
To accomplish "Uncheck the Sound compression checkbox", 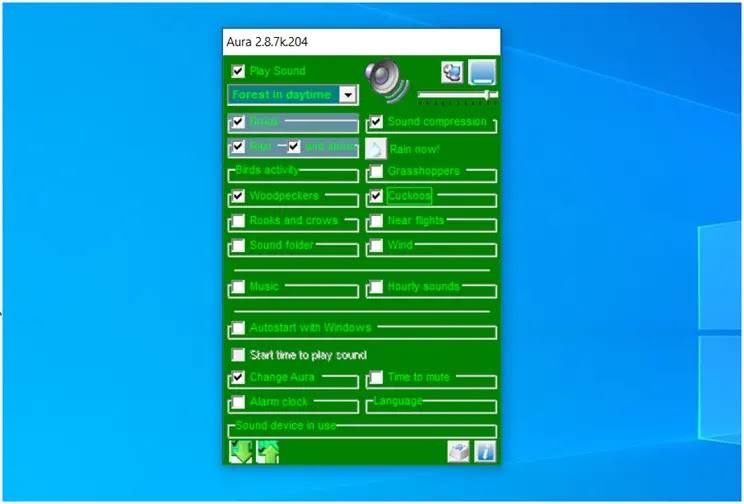I will coord(376,122).
